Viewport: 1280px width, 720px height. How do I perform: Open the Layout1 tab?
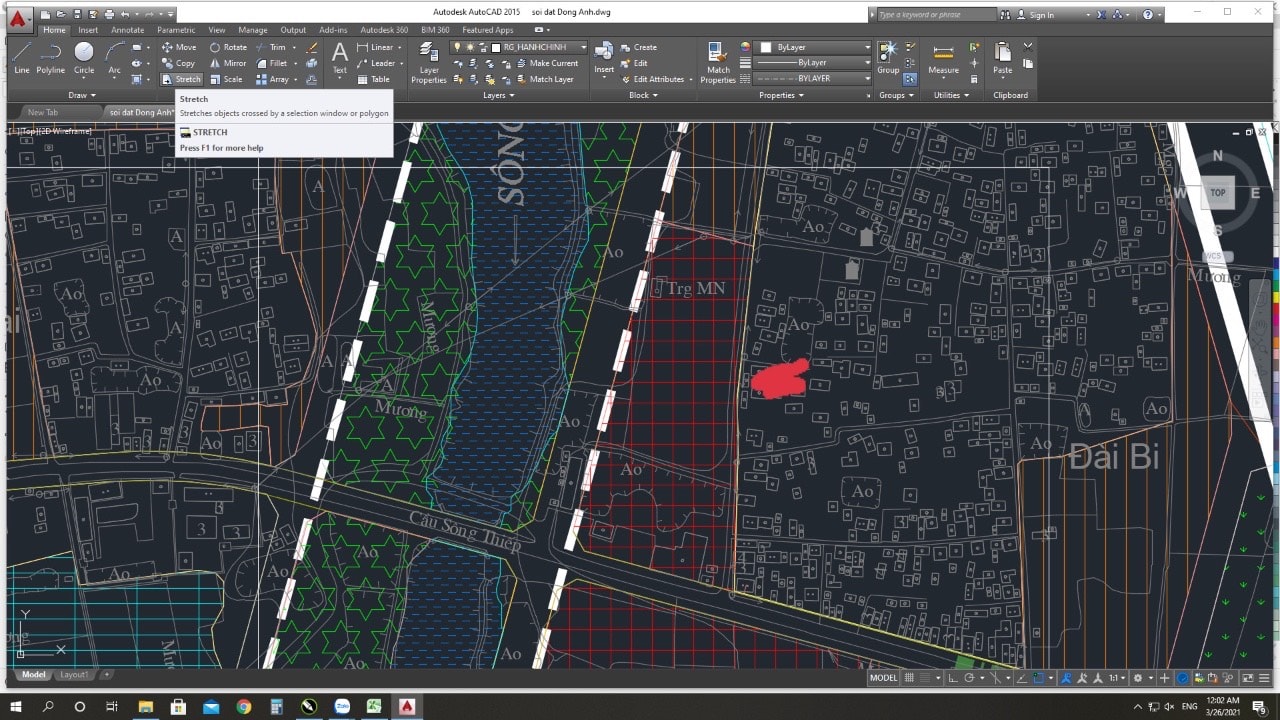(x=74, y=675)
